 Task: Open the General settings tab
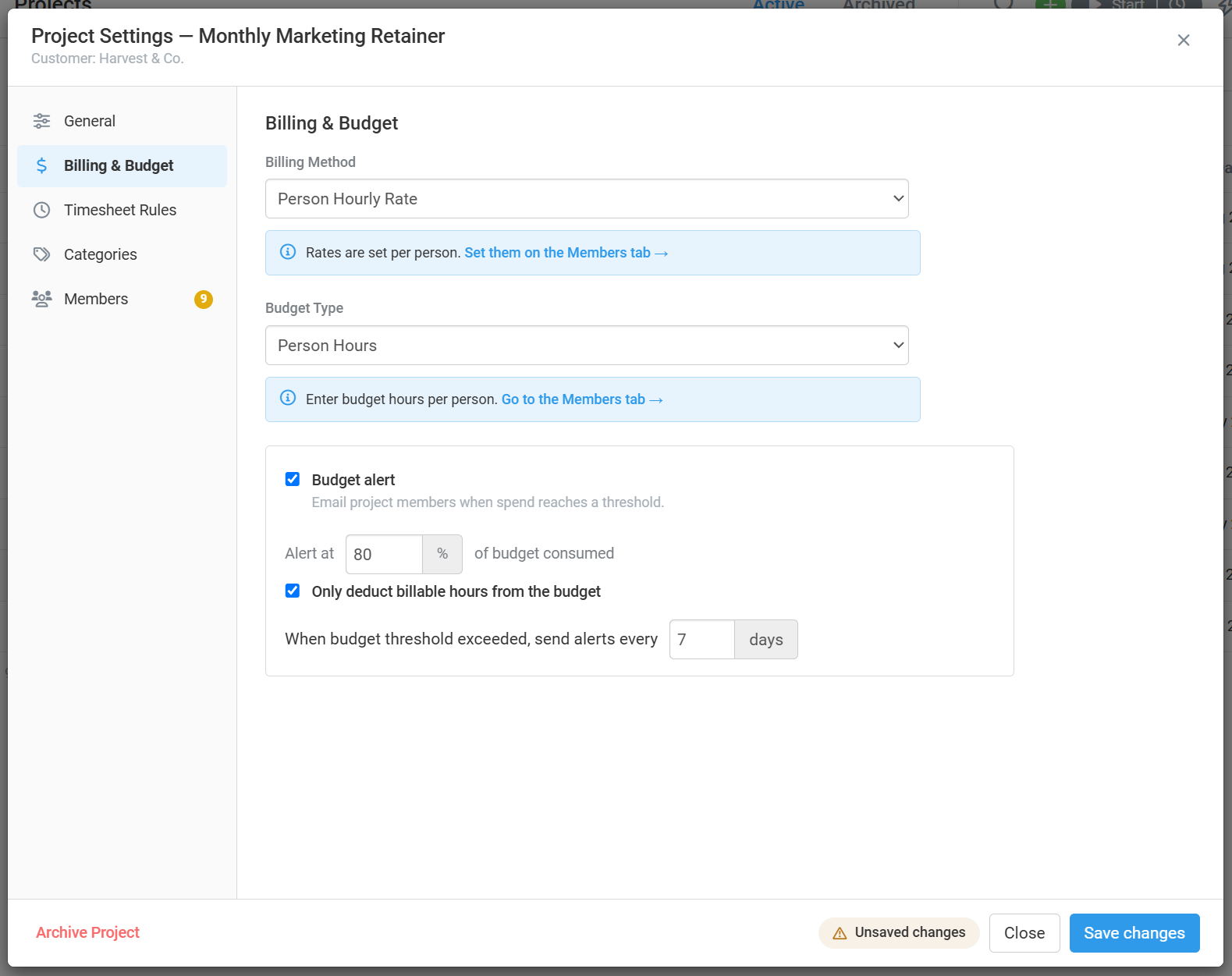coord(122,121)
